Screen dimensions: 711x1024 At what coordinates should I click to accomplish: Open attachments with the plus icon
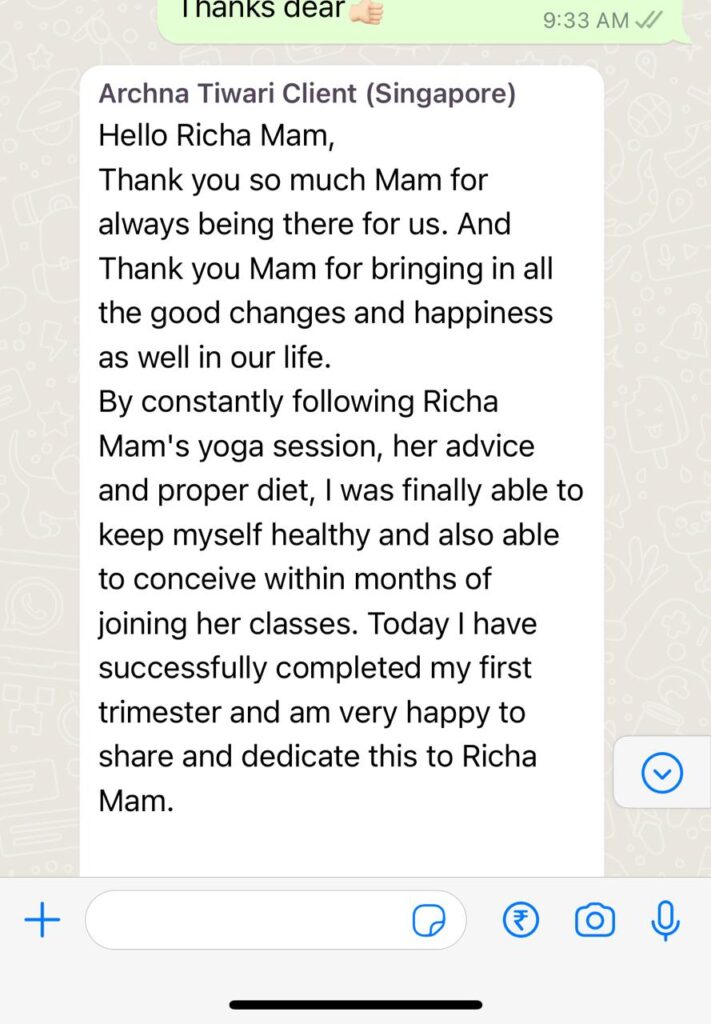click(x=42, y=920)
